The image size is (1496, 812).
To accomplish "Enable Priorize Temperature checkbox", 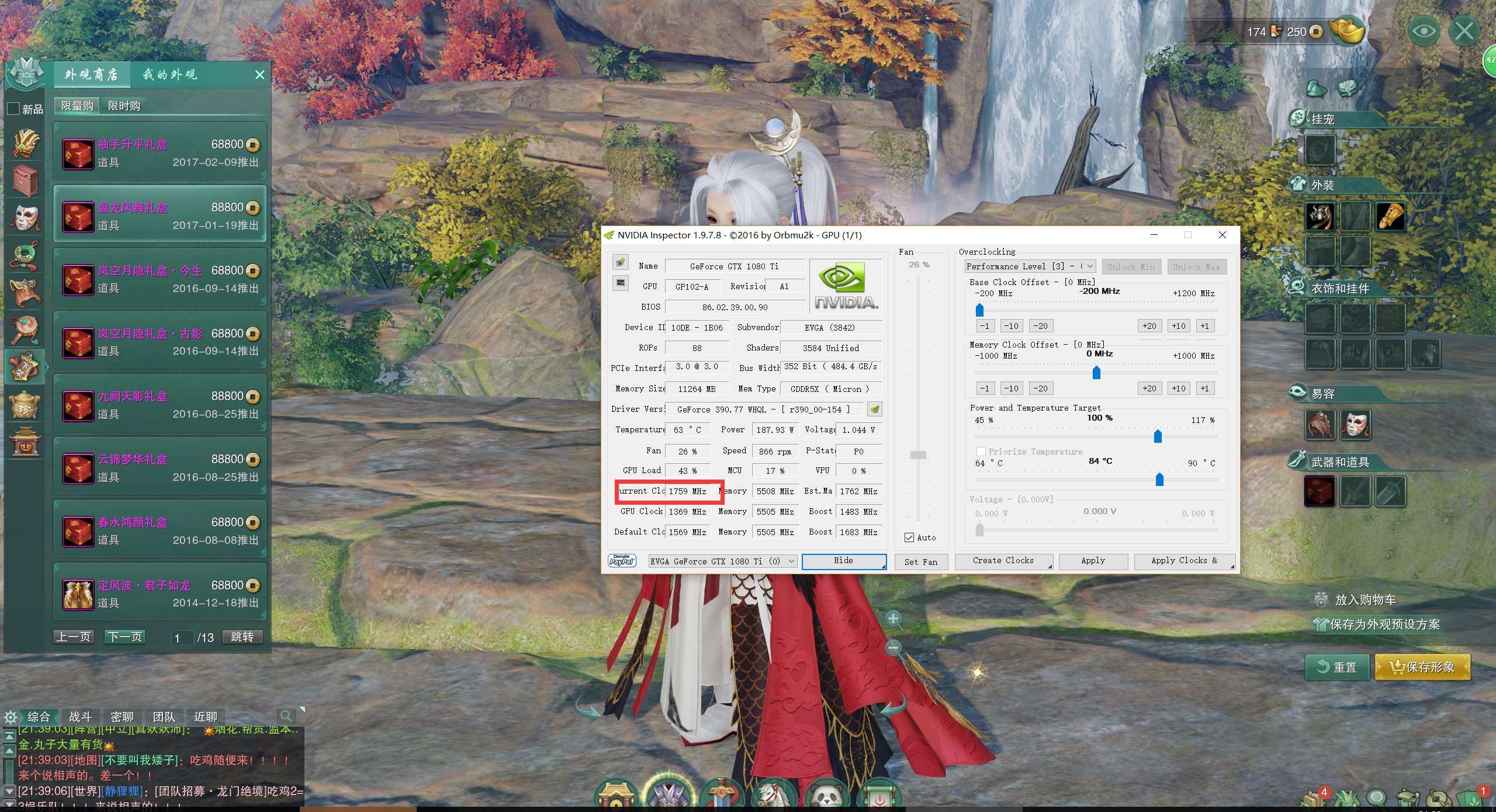I will pyautogui.click(x=981, y=452).
